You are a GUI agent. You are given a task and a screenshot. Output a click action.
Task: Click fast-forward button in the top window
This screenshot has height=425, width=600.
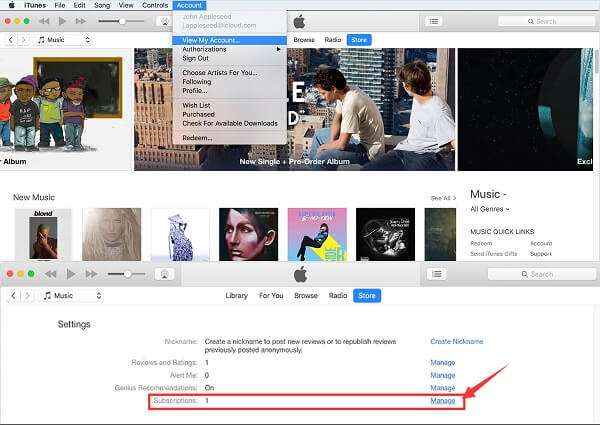point(80,21)
